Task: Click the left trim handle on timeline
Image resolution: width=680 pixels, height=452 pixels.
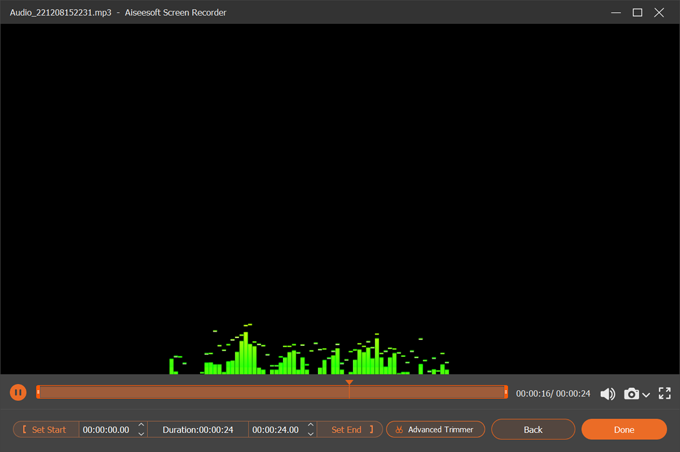Action: pos(38,392)
